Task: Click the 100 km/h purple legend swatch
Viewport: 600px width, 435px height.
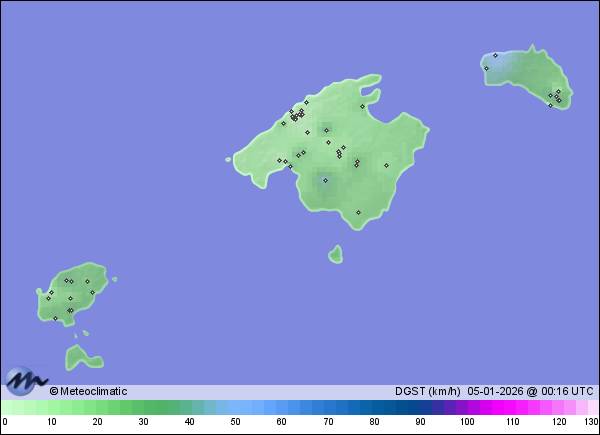Action: (467, 408)
